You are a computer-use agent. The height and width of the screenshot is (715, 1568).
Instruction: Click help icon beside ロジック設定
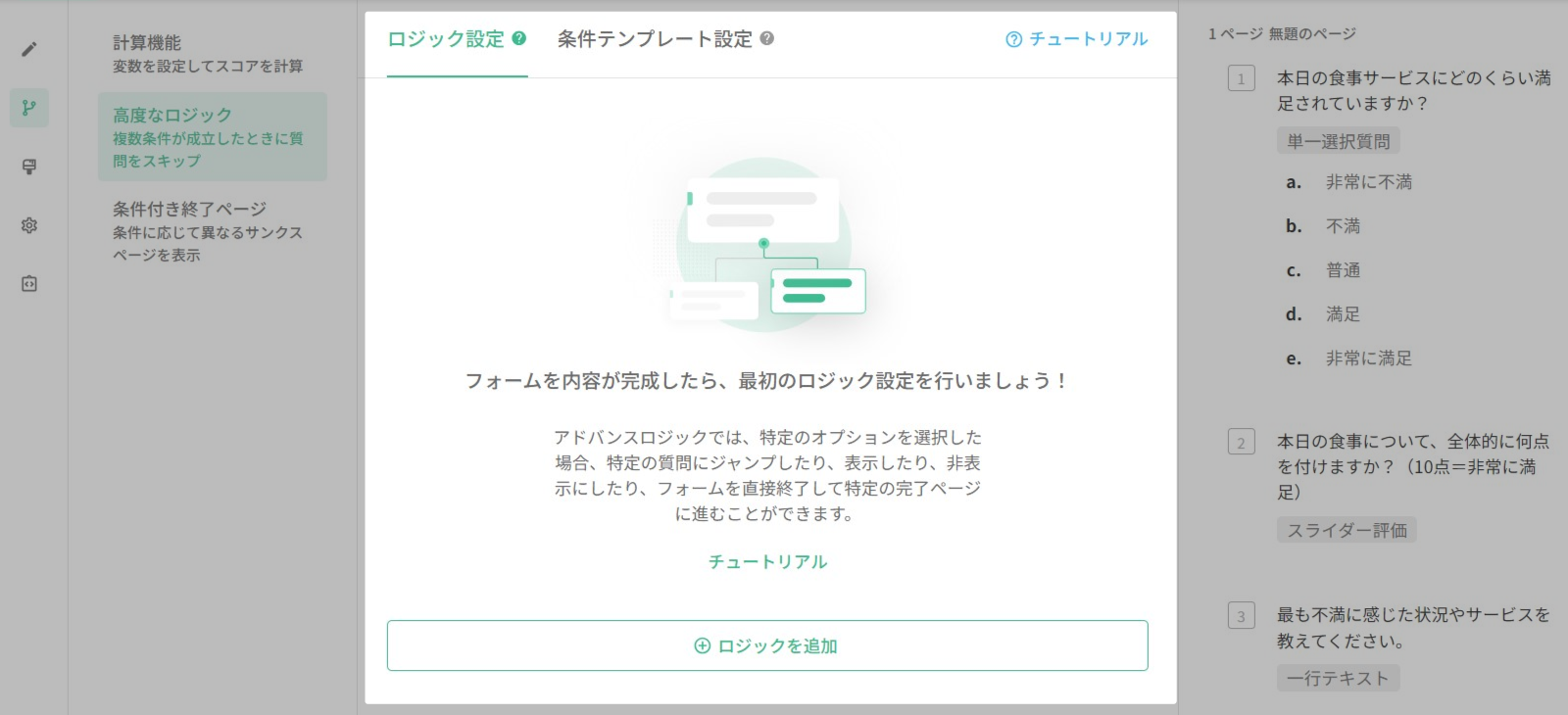pyautogui.click(x=519, y=38)
